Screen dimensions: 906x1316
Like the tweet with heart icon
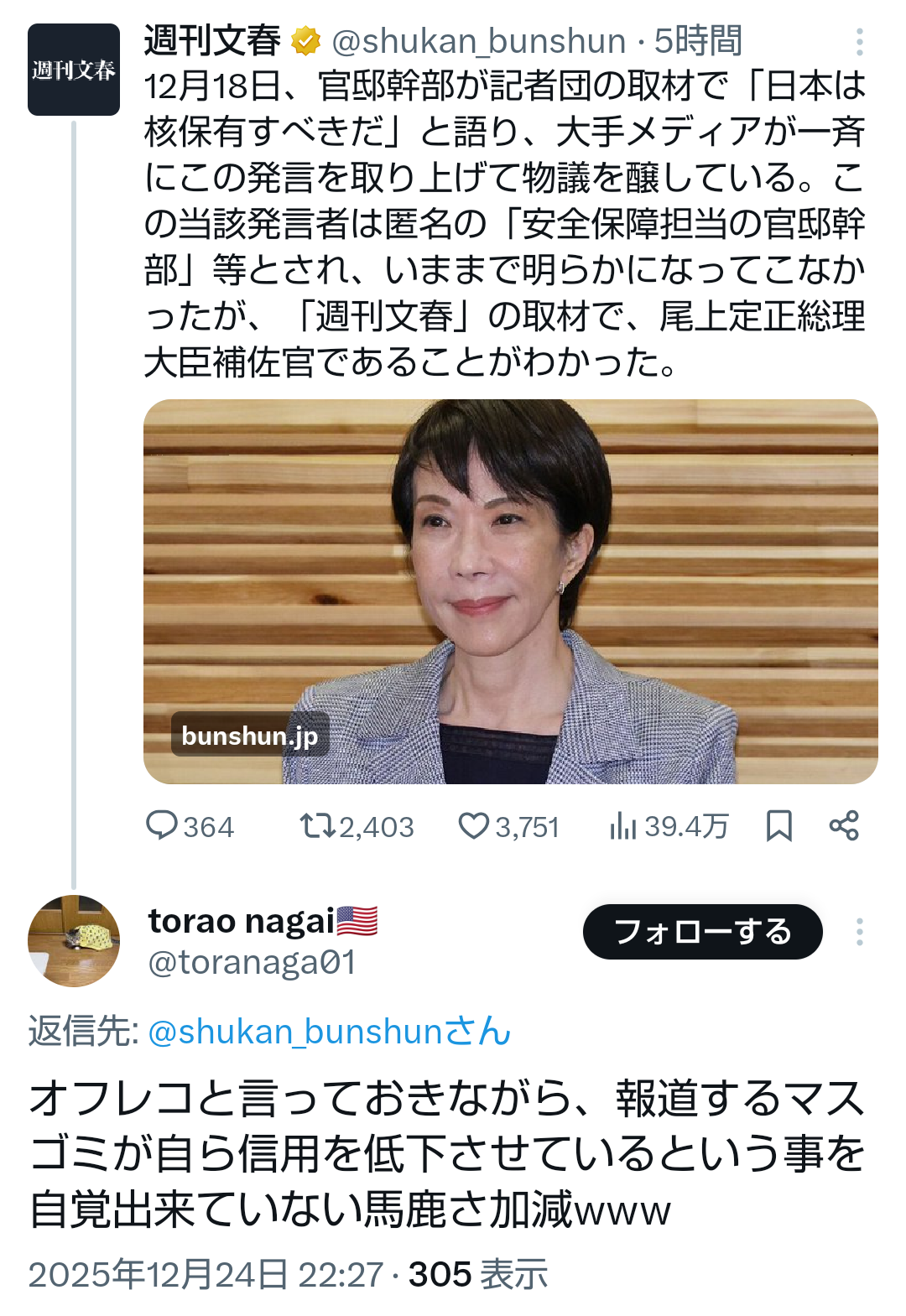(x=473, y=826)
